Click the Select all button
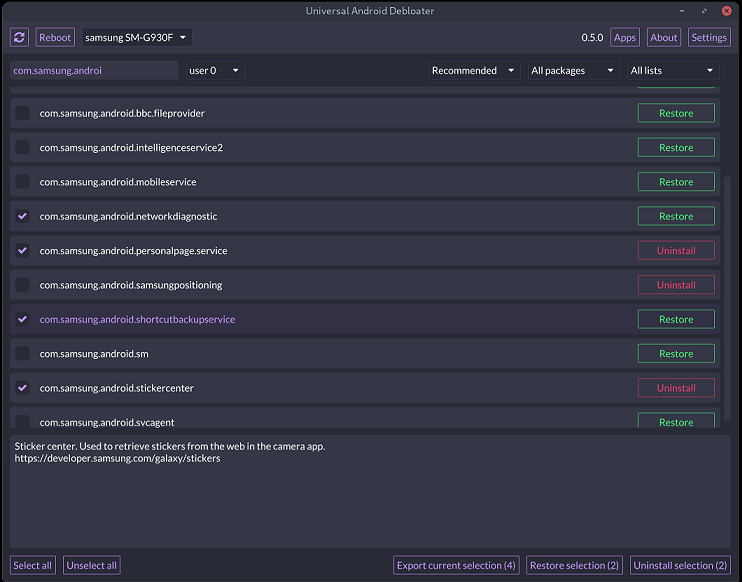 click(33, 565)
